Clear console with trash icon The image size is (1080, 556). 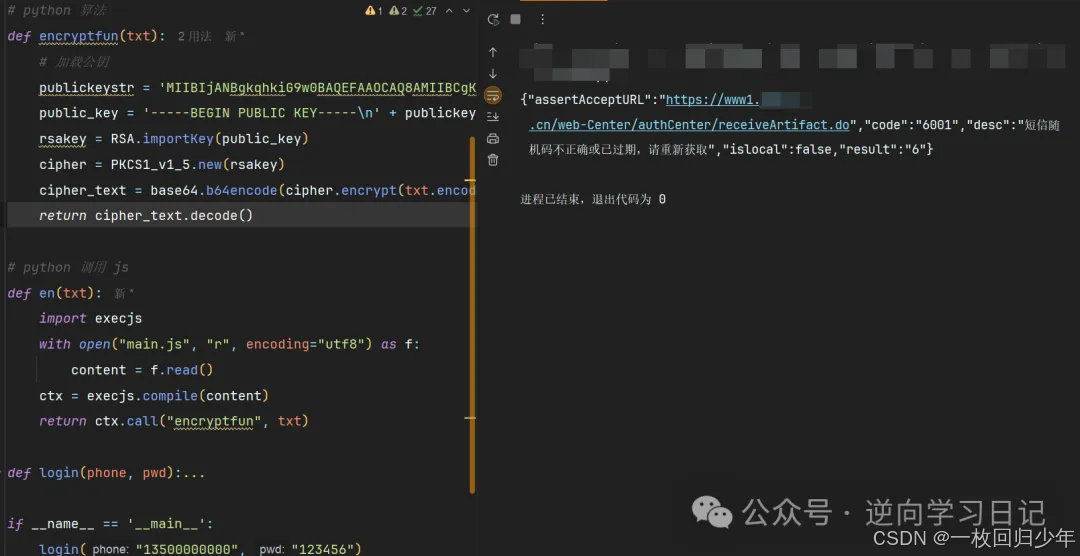click(492, 160)
